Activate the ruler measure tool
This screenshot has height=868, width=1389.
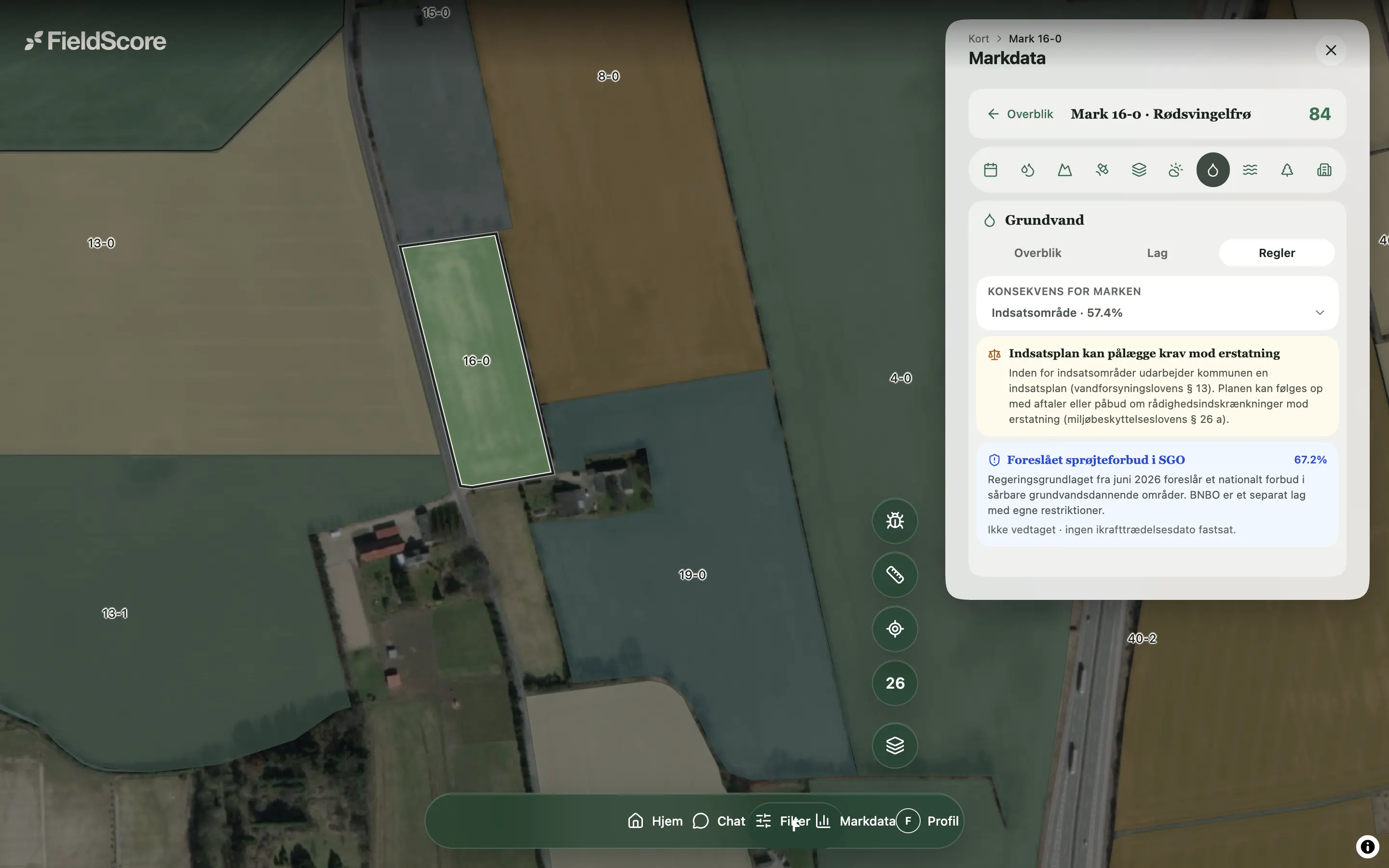point(895,575)
